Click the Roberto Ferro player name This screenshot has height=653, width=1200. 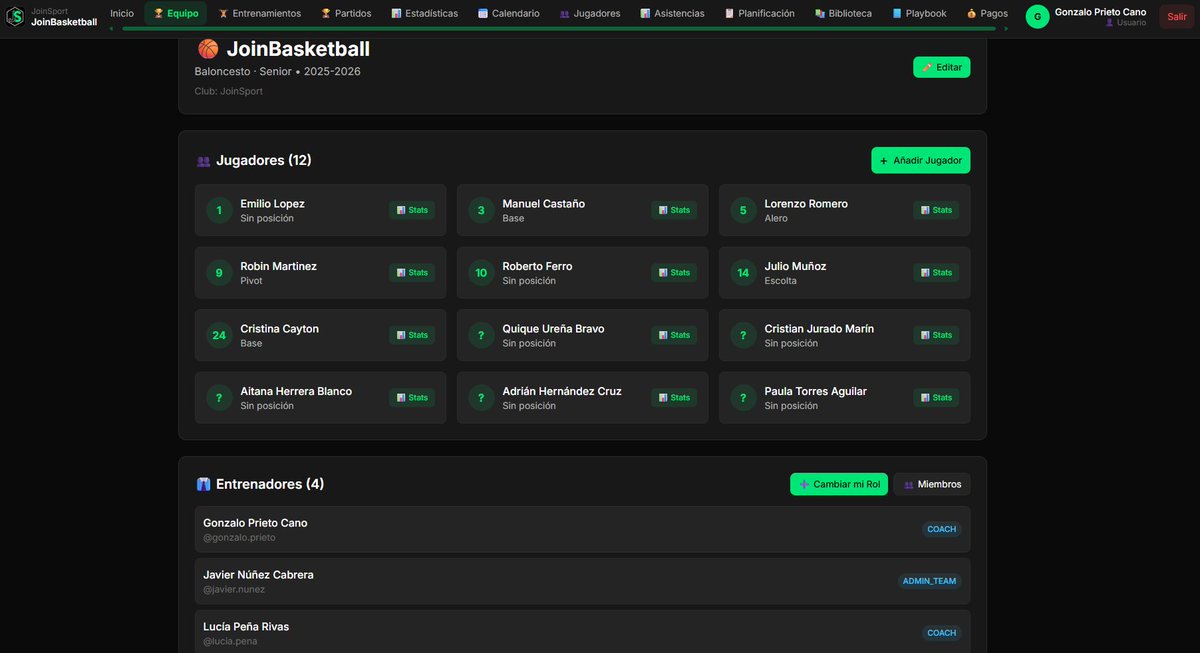(x=537, y=266)
